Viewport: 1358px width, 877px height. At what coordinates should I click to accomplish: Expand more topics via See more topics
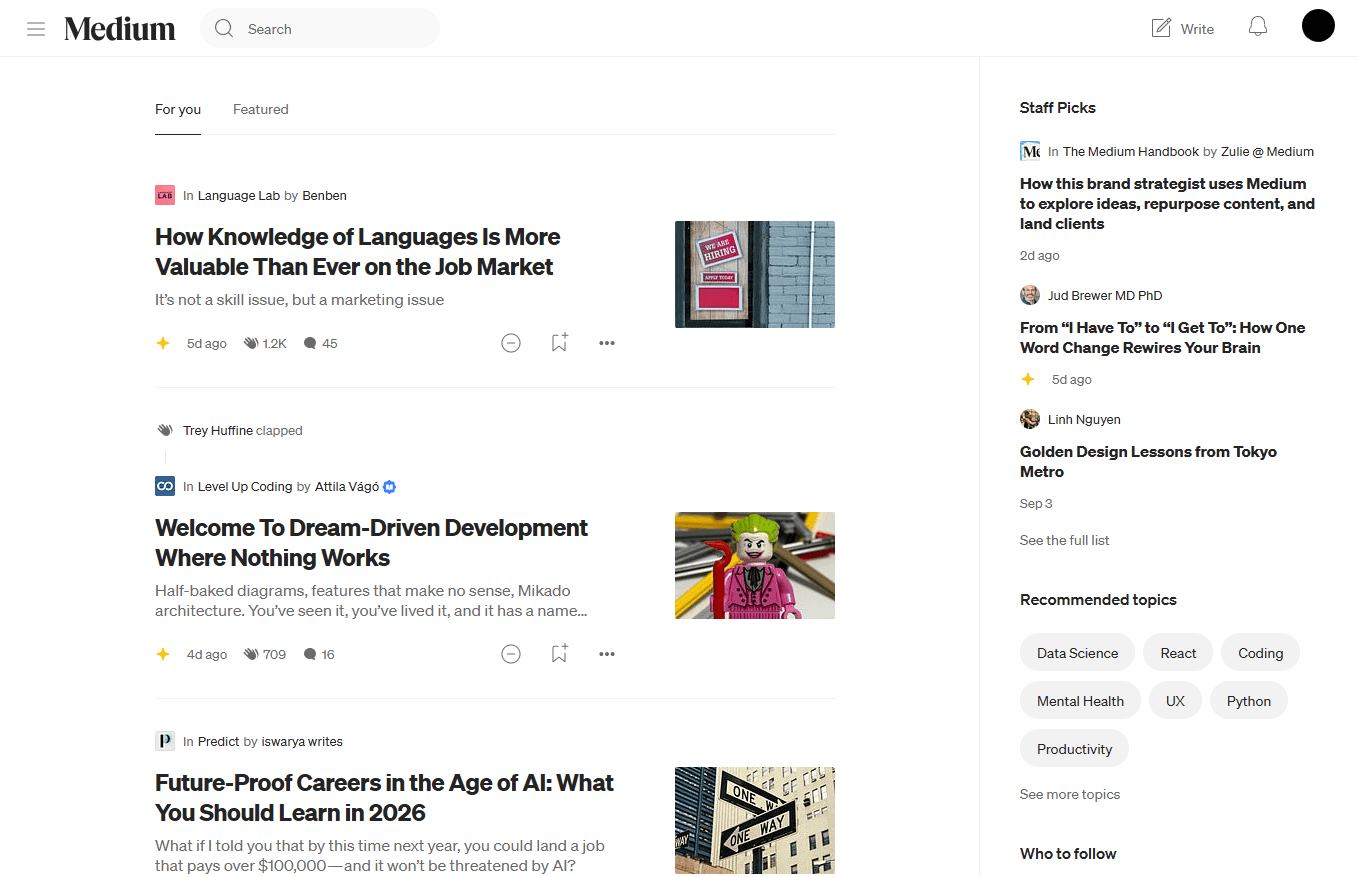[1069, 793]
